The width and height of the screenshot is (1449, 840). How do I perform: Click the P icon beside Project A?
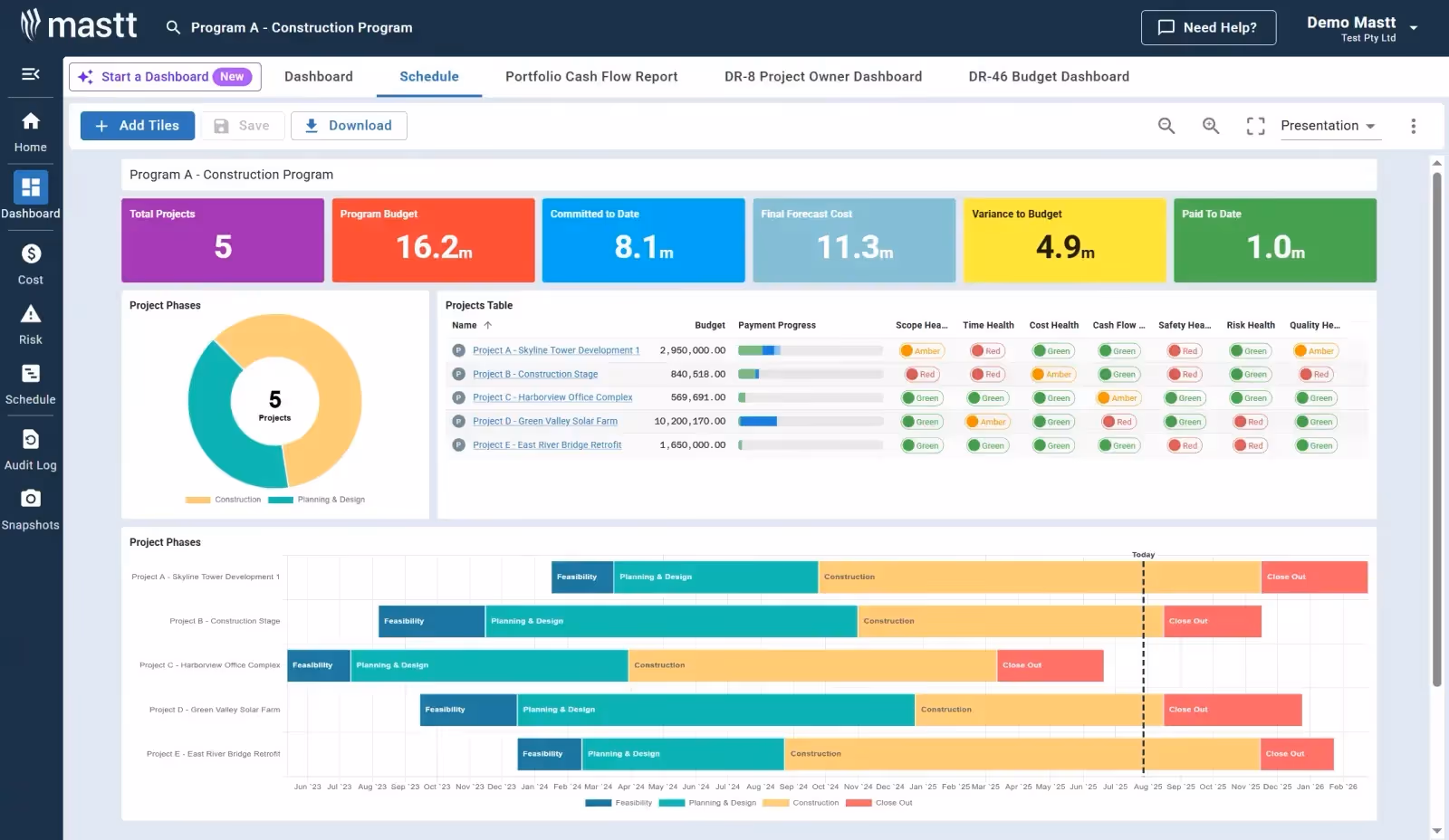coord(458,350)
